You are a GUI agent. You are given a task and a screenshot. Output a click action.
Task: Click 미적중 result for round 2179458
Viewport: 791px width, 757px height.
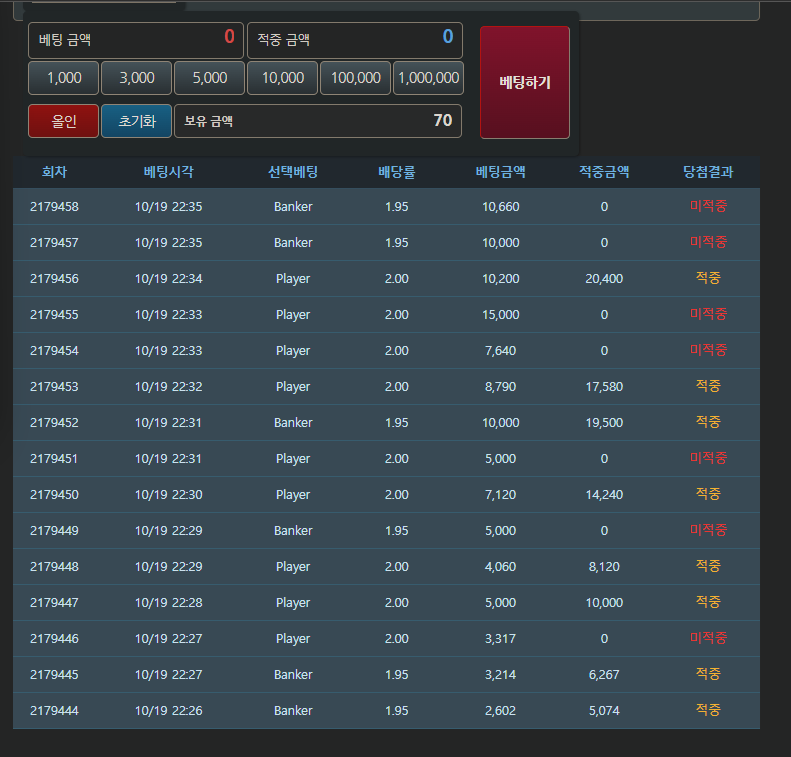click(x=708, y=206)
